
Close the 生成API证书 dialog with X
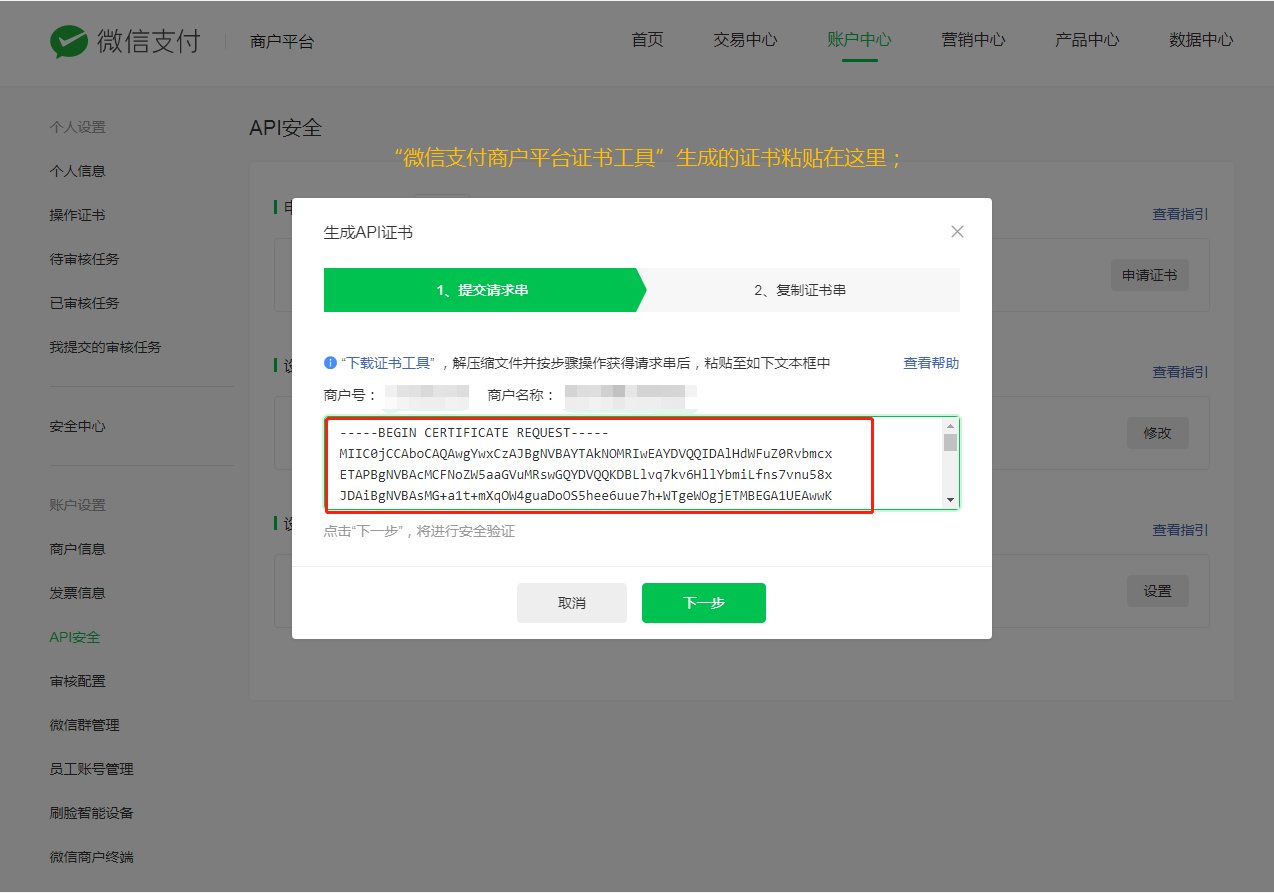[957, 232]
